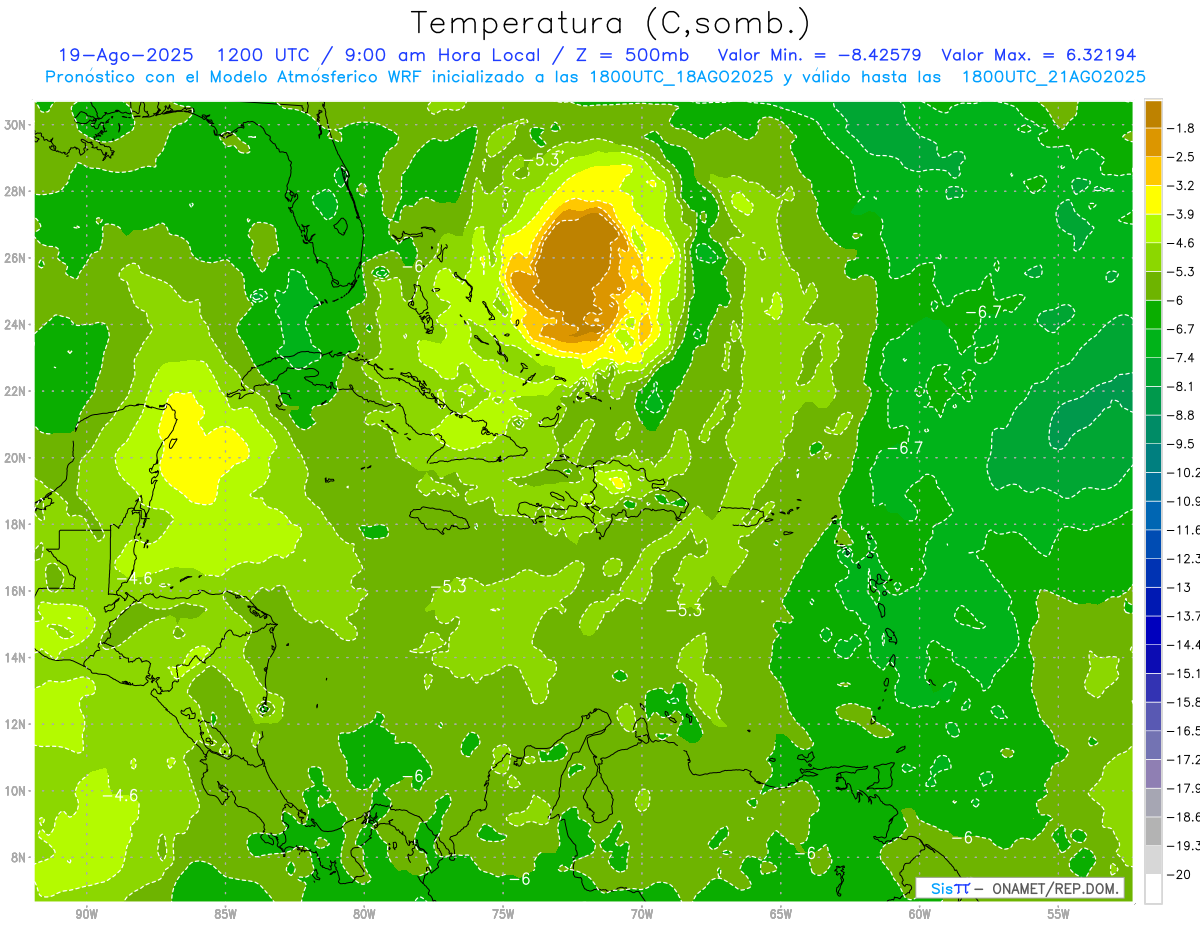Click the colorbar tick label -7.4

(1182, 358)
